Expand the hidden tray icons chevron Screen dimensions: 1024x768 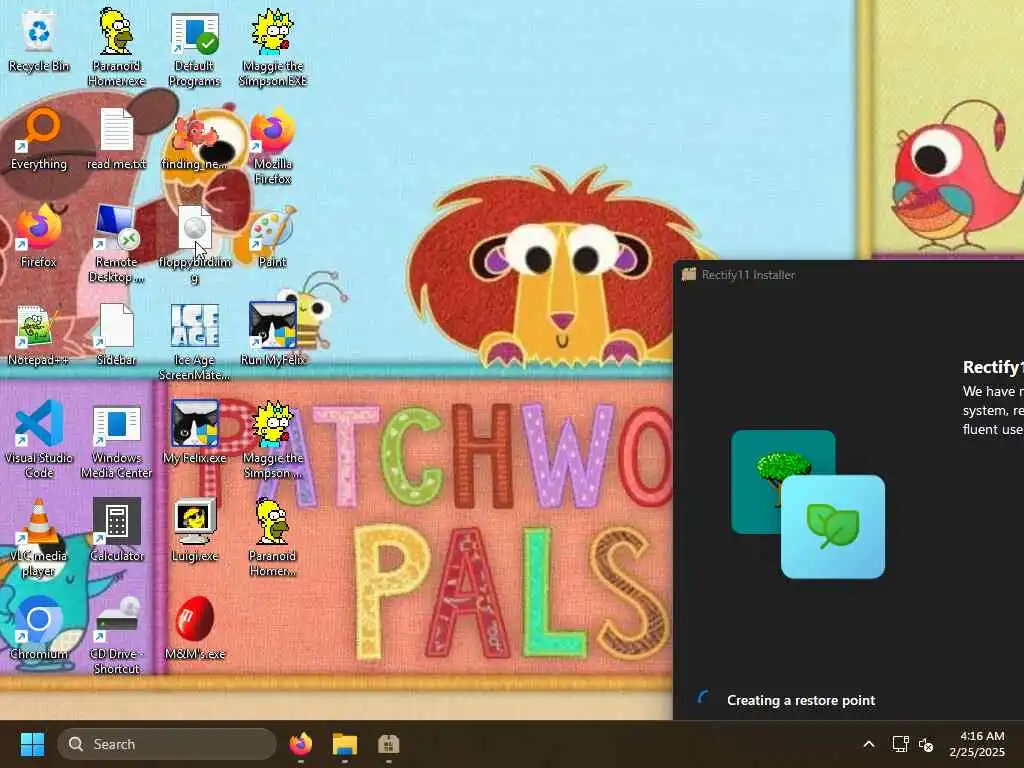869,744
